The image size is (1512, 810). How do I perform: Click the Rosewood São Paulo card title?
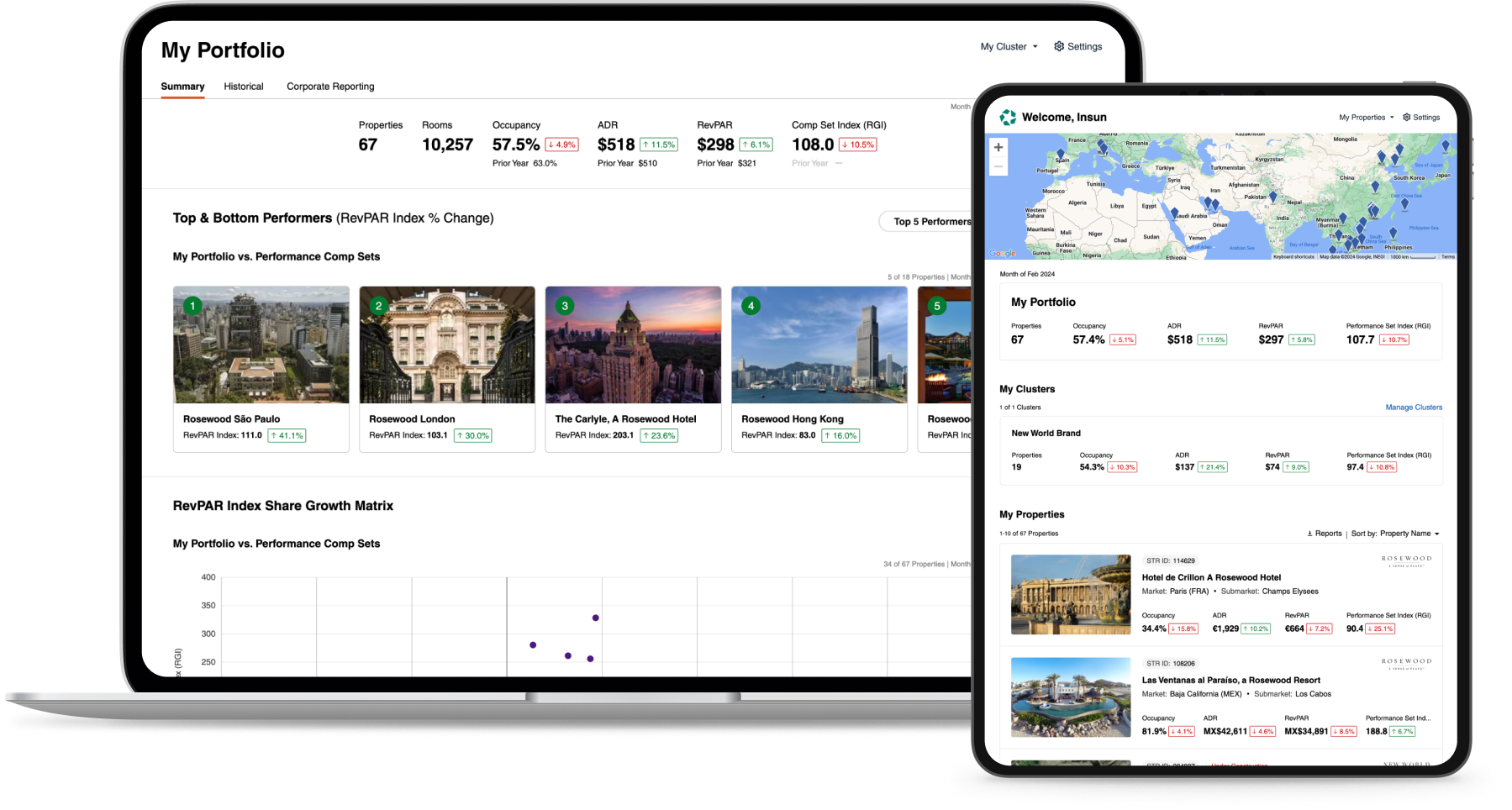click(232, 419)
